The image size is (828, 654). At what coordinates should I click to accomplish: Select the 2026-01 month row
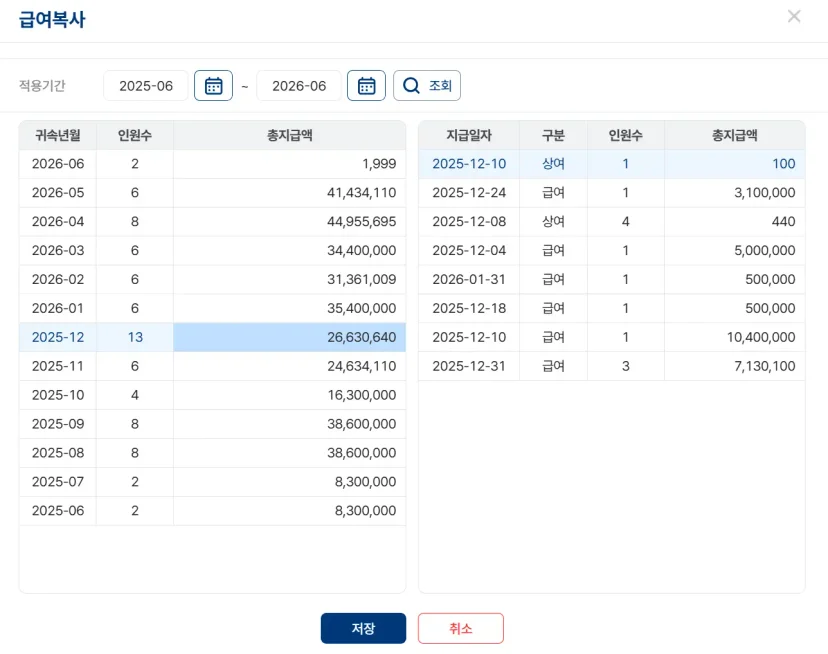[x=212, y=308]
